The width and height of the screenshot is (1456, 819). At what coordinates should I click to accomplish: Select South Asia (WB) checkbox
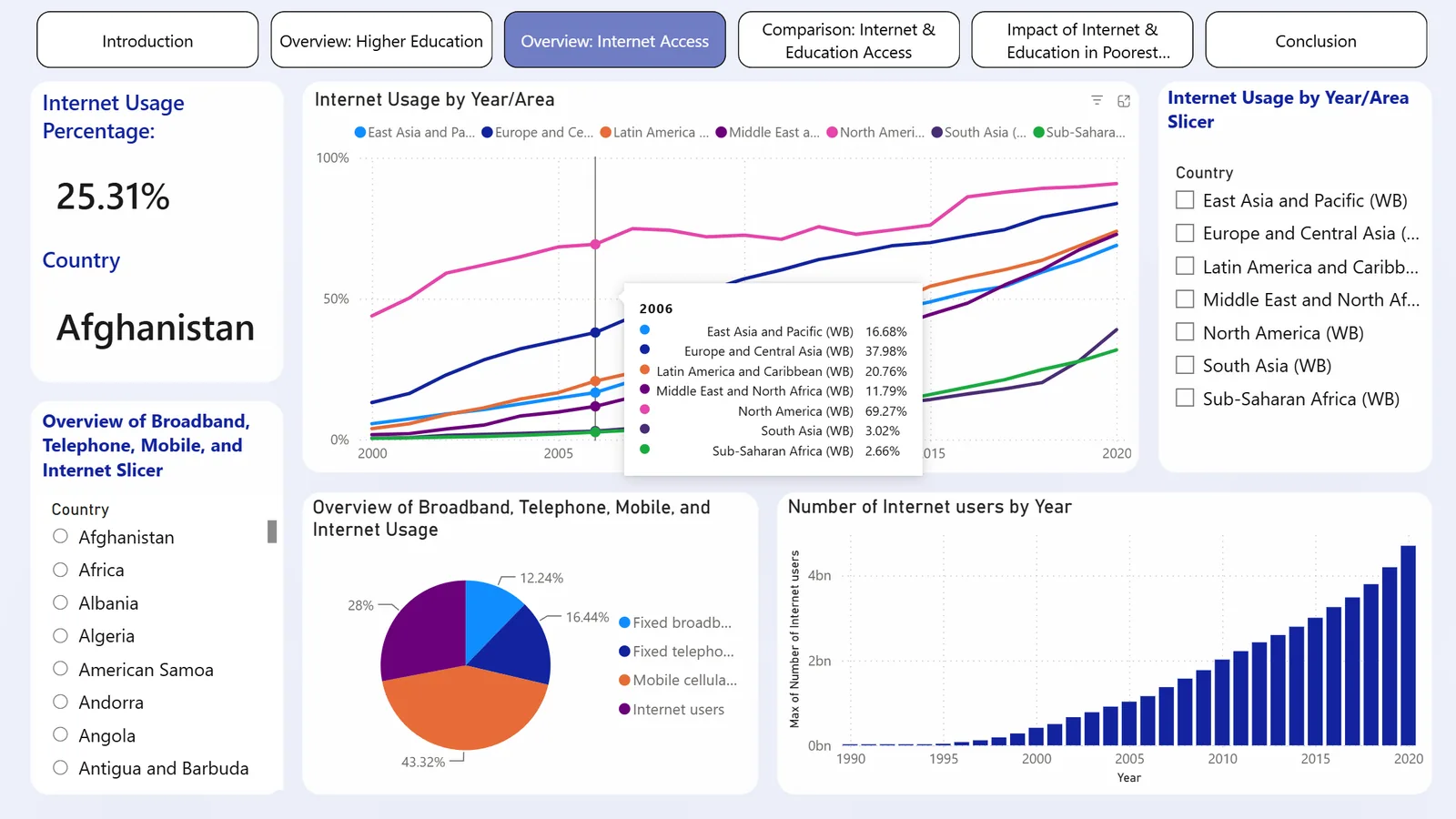pos(1185,365)
